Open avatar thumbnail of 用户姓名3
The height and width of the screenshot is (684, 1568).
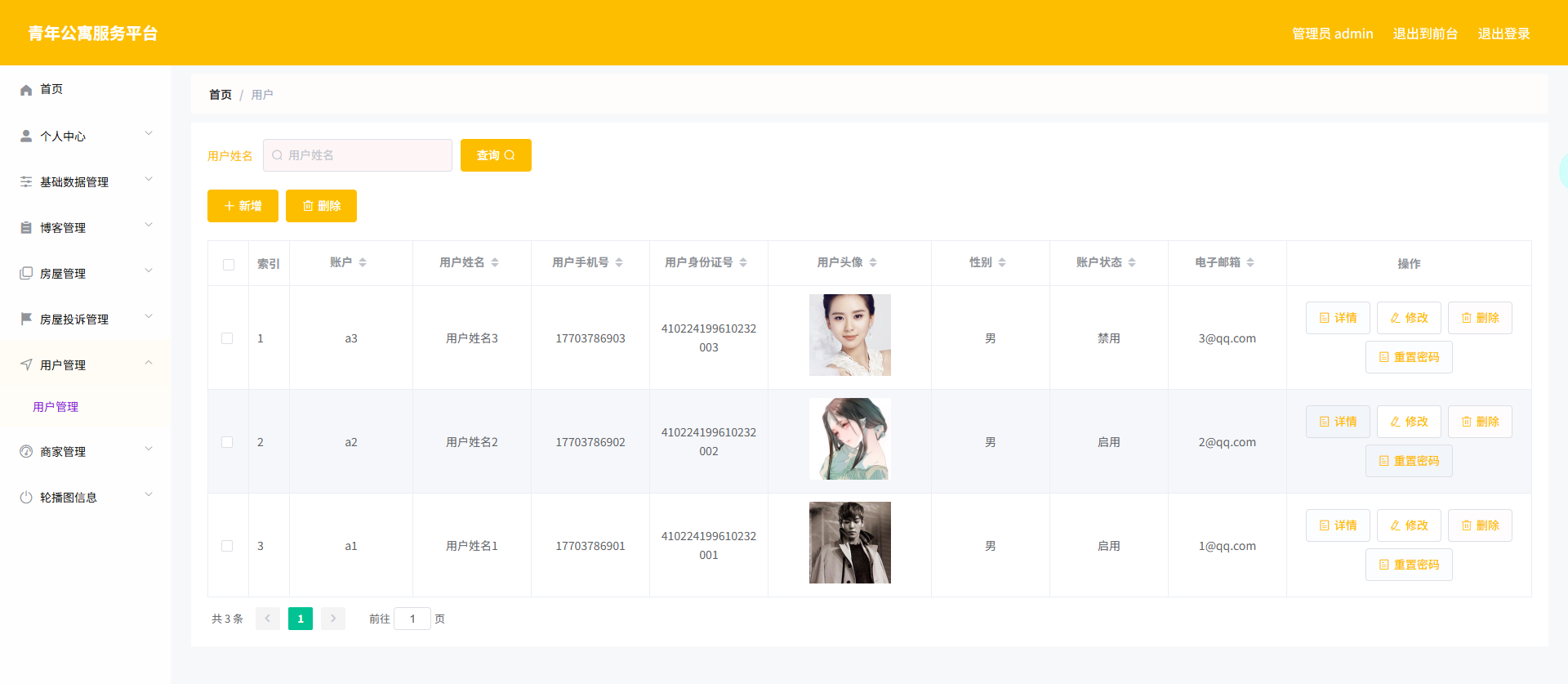click(x=850, y=335)
